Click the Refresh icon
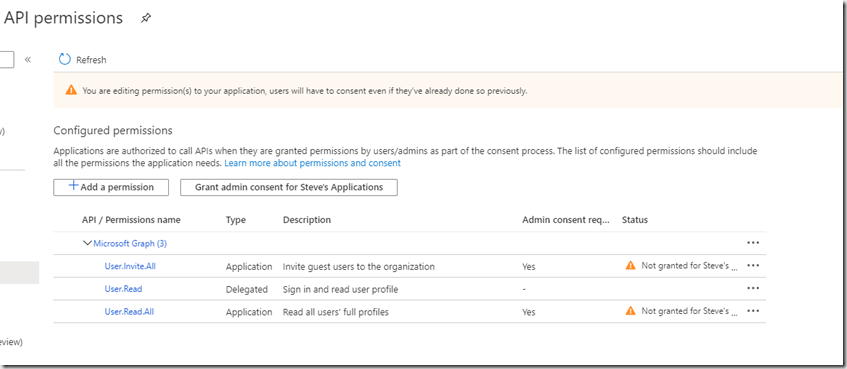This screenshot has height=369, width=847. point(65,59)
